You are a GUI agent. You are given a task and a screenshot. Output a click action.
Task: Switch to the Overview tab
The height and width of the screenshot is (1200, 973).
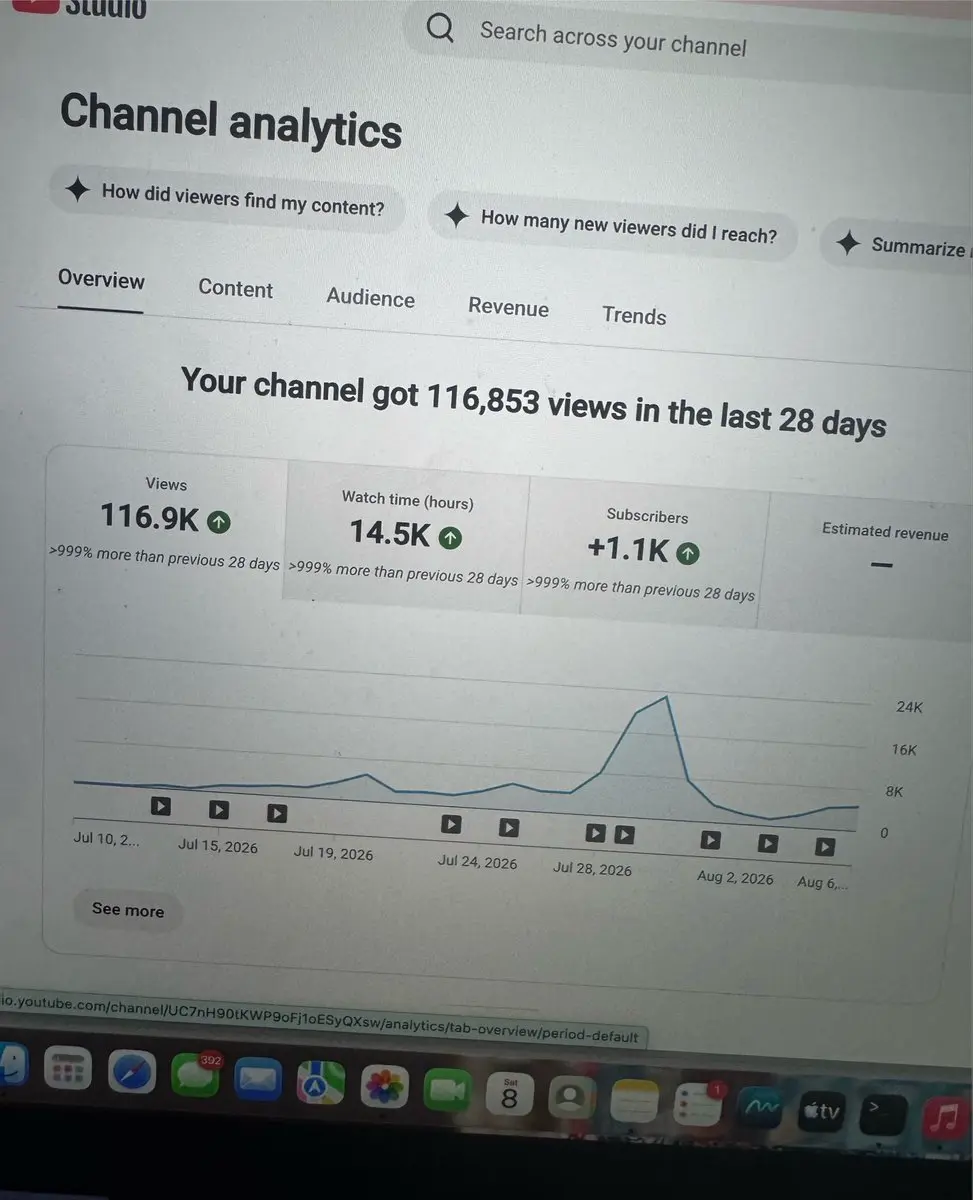click(101, 279)
